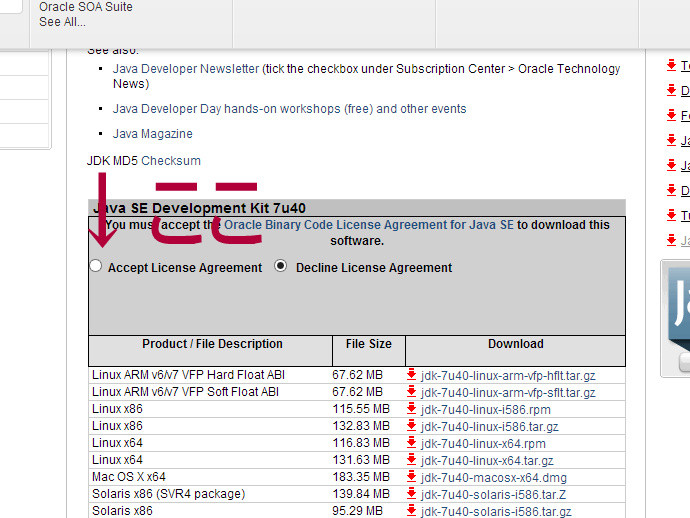Image resolution: width=690 pixels, height=518 pixels.
Task: Click See All... under Oracle SOA Suite
Action: tap(62, 22)
